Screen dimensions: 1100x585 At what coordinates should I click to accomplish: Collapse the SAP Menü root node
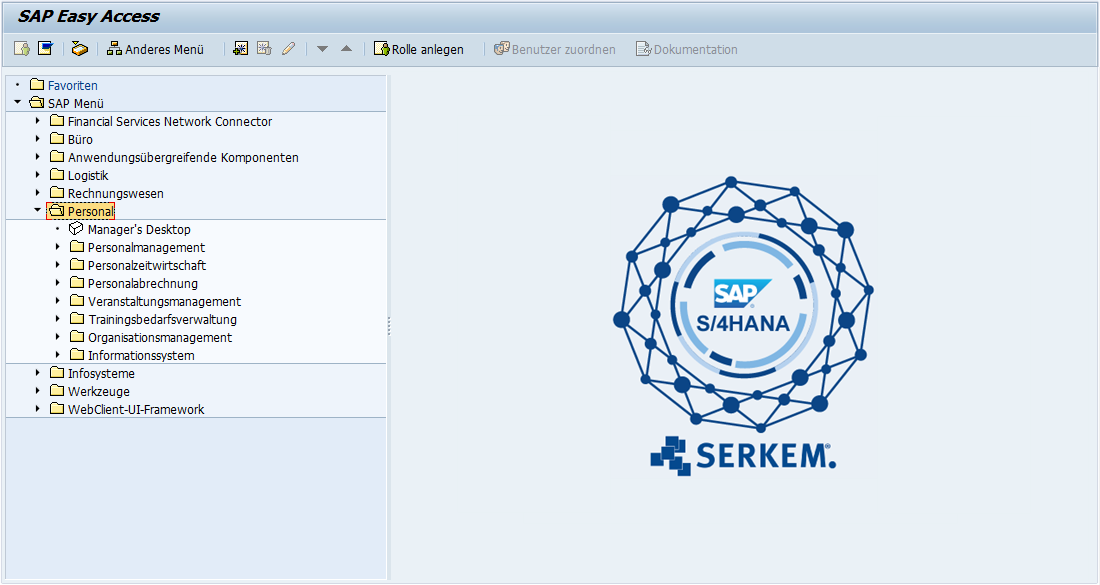tap(17, 103)
